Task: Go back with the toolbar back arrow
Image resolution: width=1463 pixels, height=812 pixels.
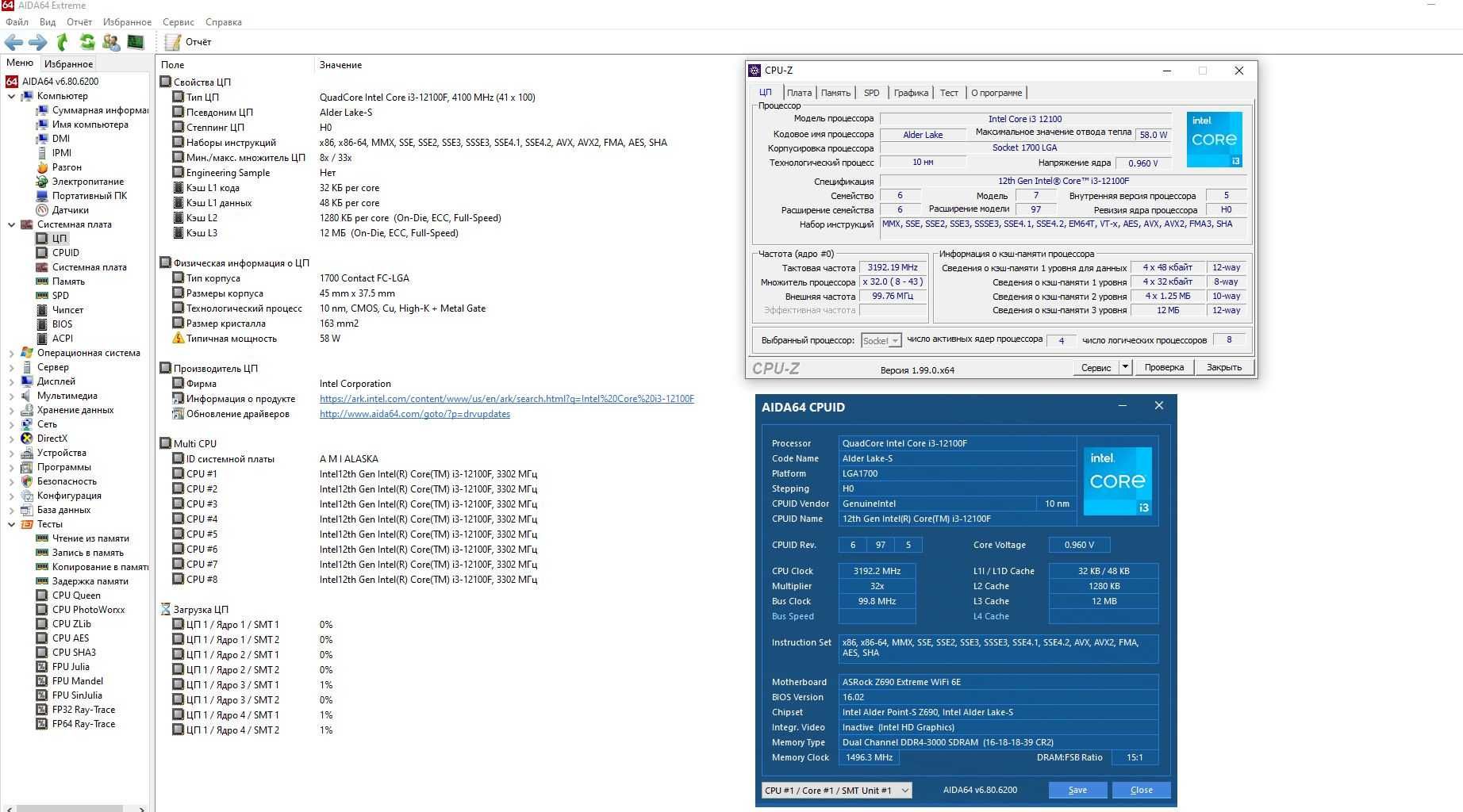Action: (13, 42)
